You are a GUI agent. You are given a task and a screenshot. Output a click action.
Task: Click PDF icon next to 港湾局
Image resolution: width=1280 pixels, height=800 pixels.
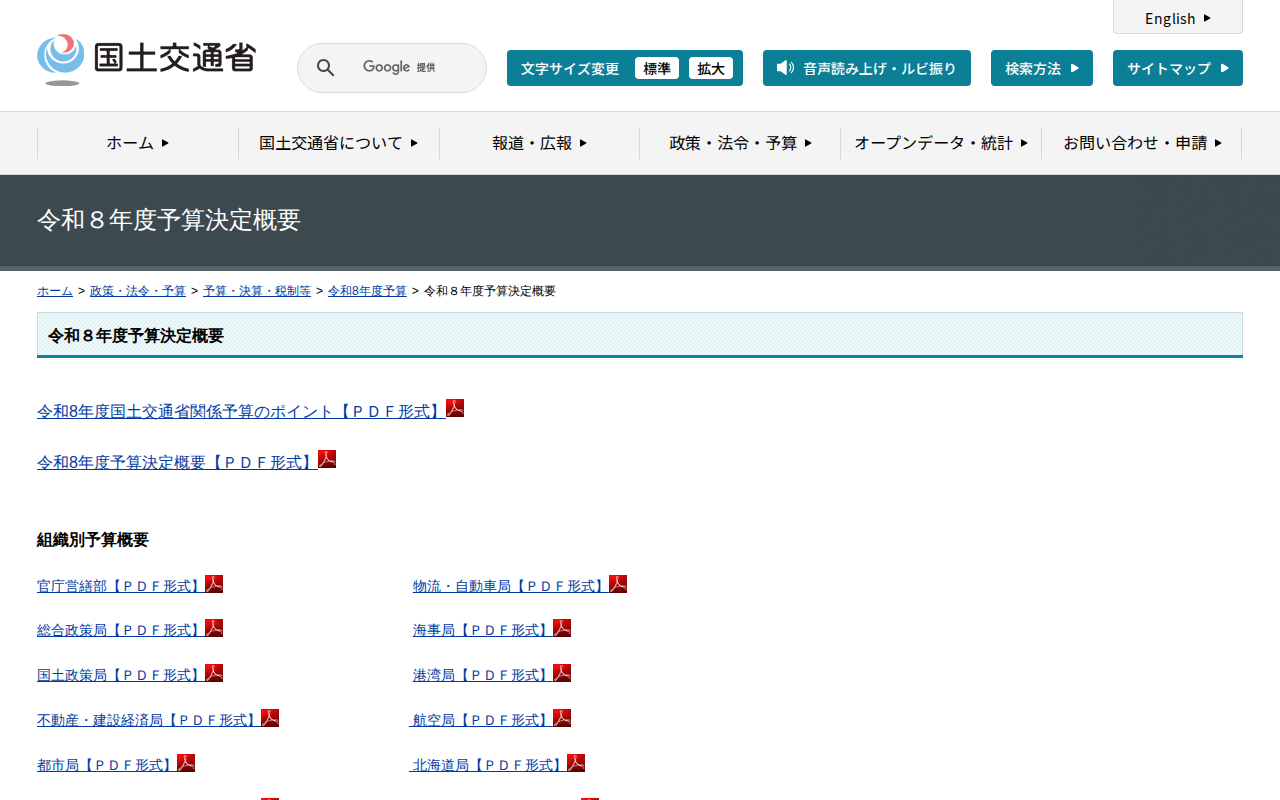point(562,673)
